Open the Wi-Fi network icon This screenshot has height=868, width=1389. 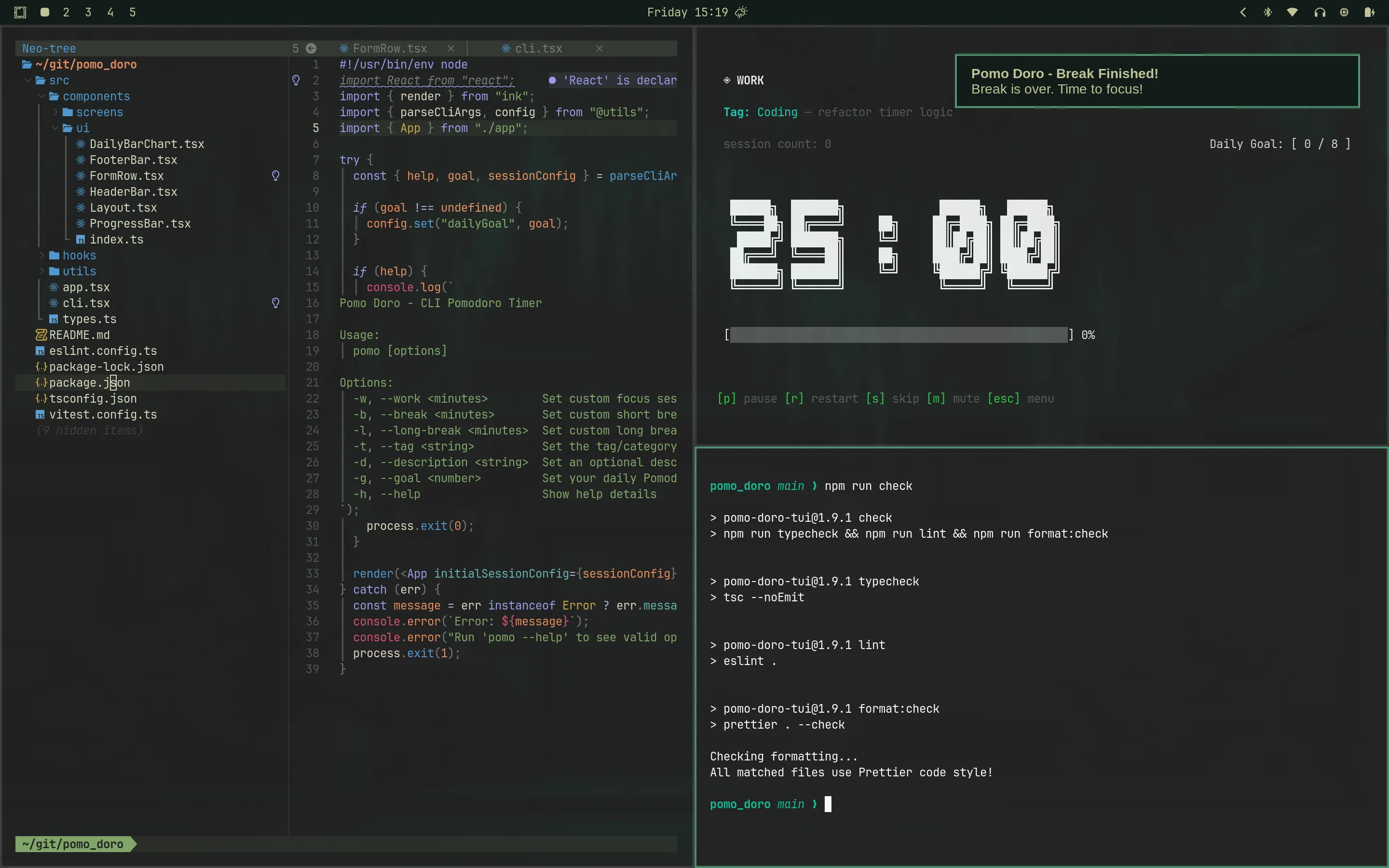1293,12
